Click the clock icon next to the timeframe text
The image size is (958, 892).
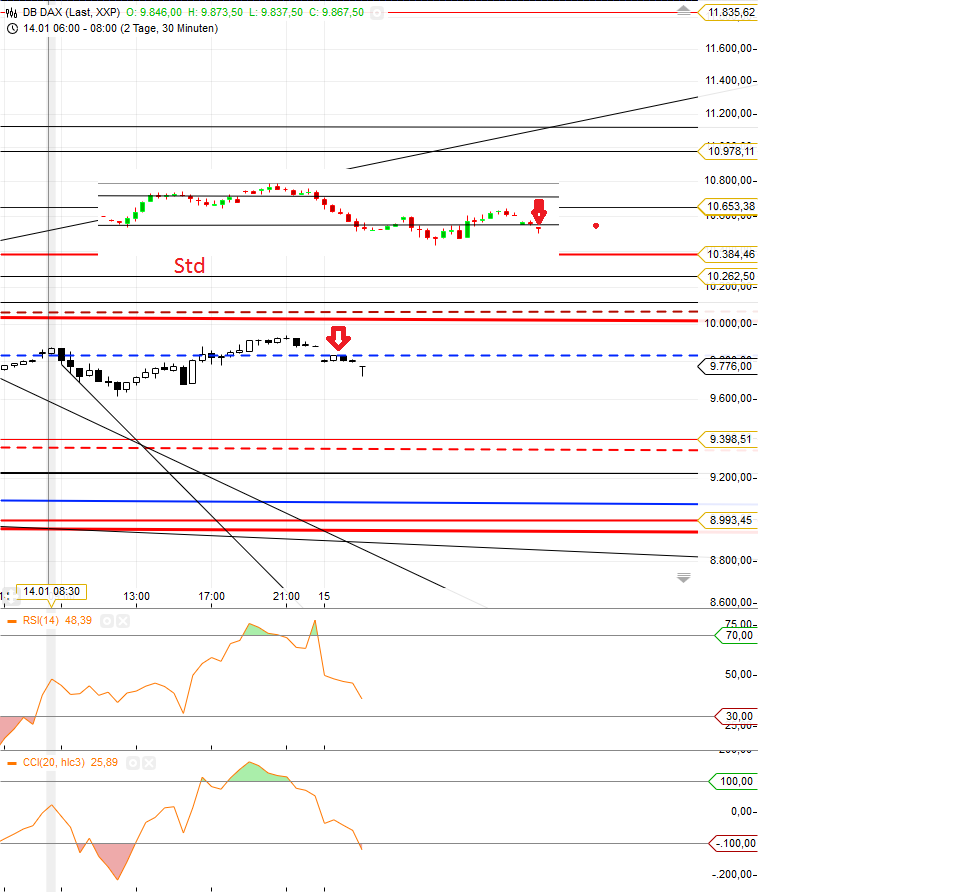pos(14,29)
